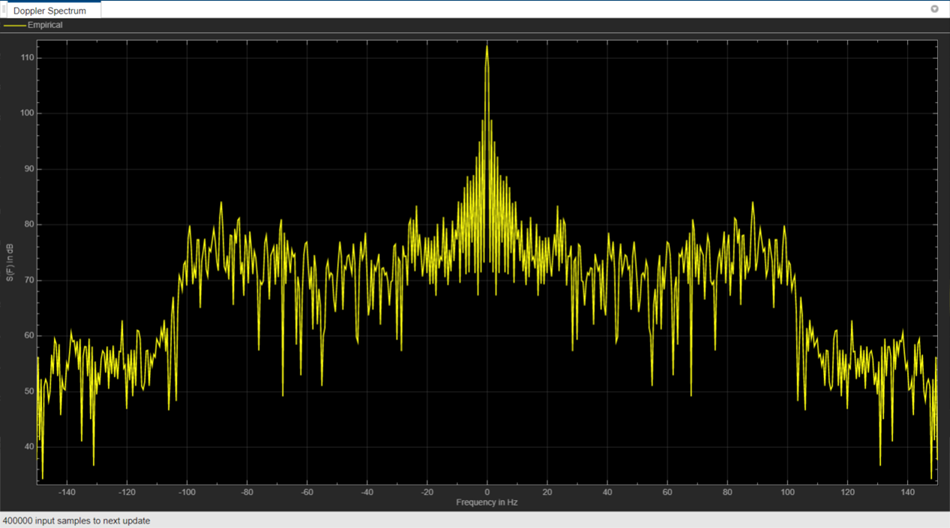Click the yellow Empirical legend line
The image size is (950, 528).
coord(15,25)
